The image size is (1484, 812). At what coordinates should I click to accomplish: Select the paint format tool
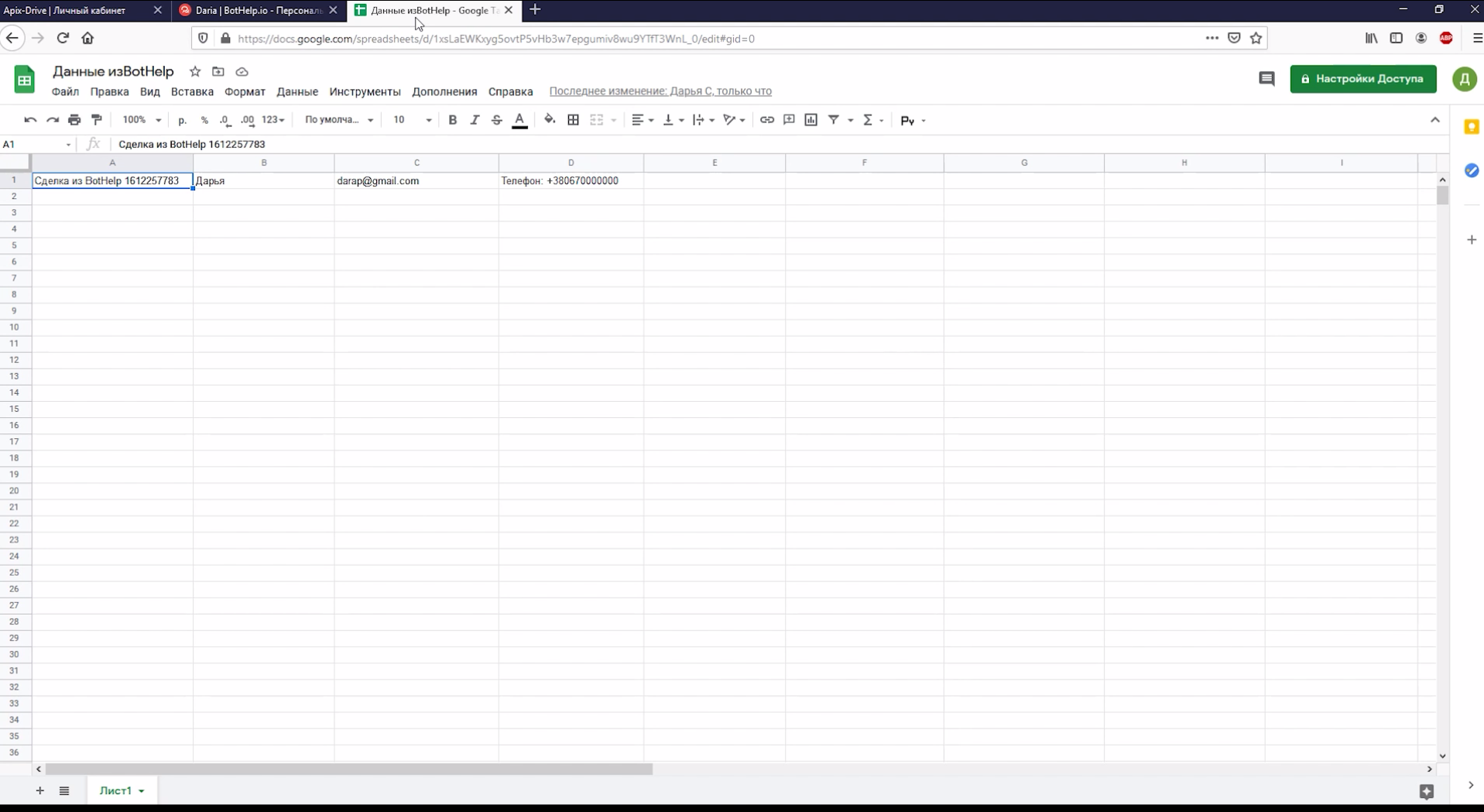97,120
